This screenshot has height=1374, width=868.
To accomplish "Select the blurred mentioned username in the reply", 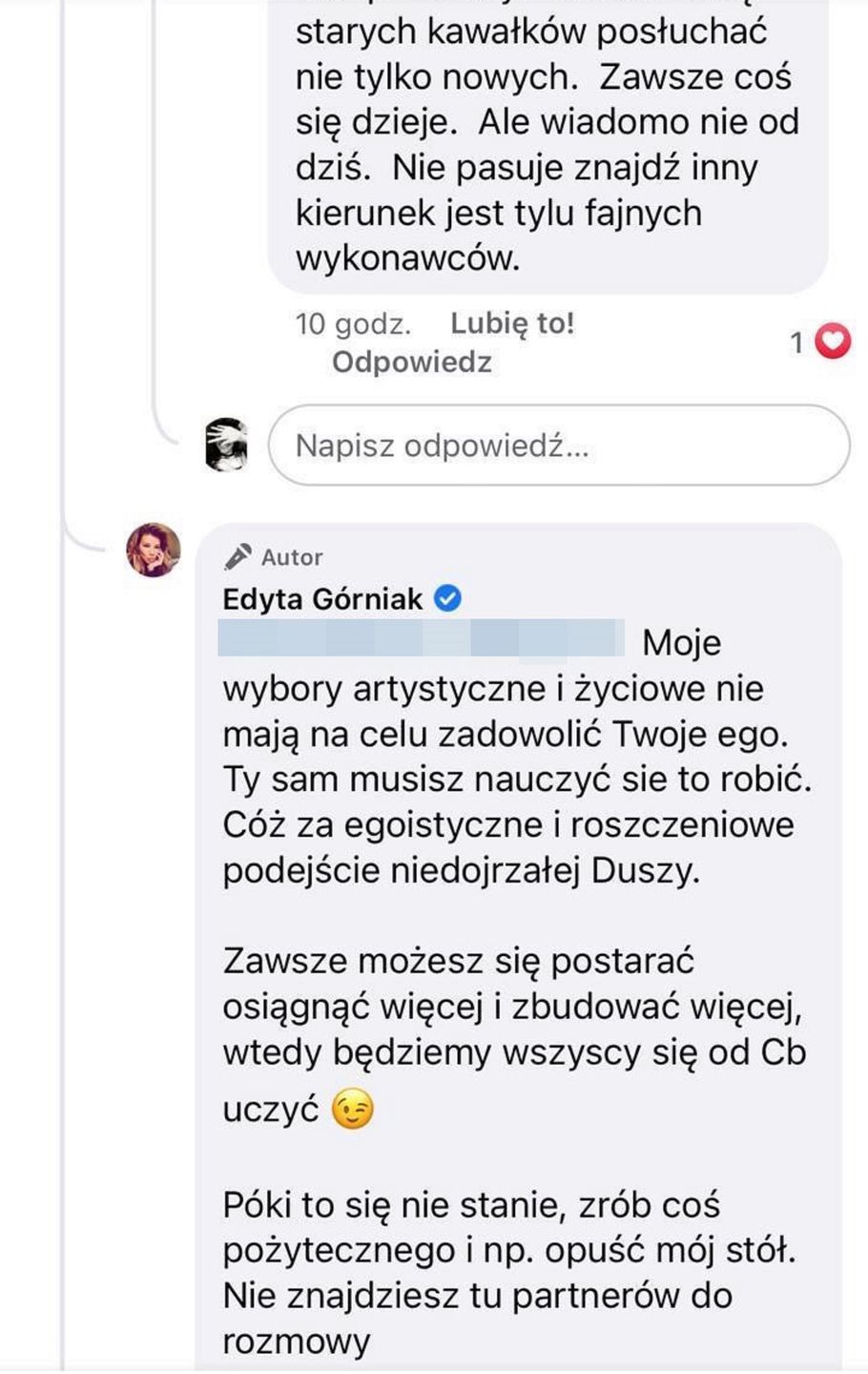I will tap(420, 640).
